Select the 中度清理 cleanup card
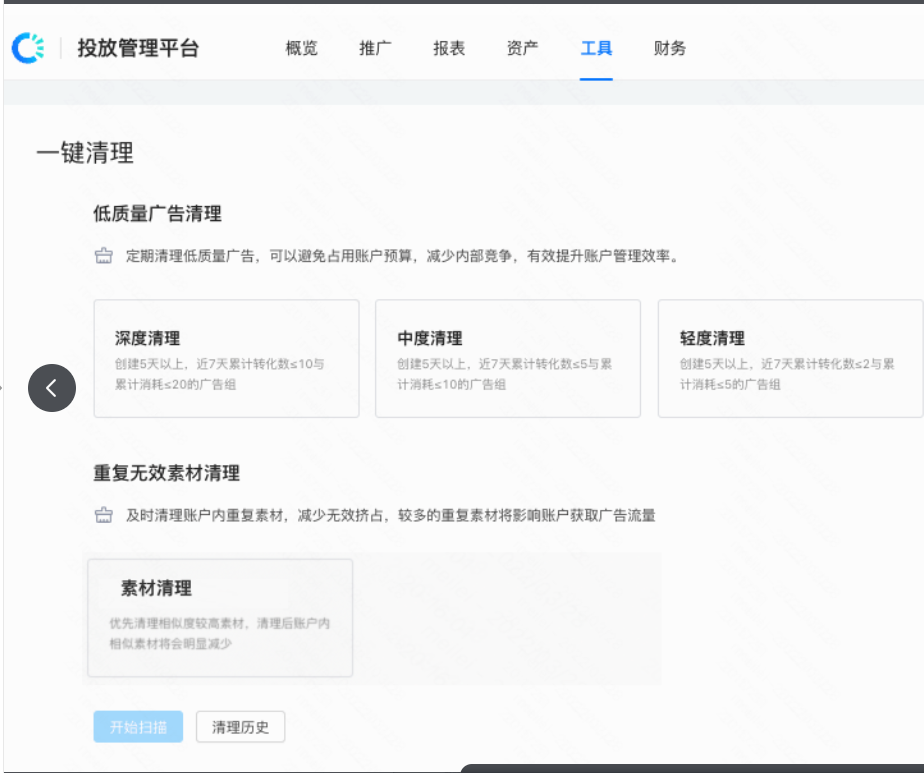The width and height of the screenshot is (924, 773). pos(507,360)
